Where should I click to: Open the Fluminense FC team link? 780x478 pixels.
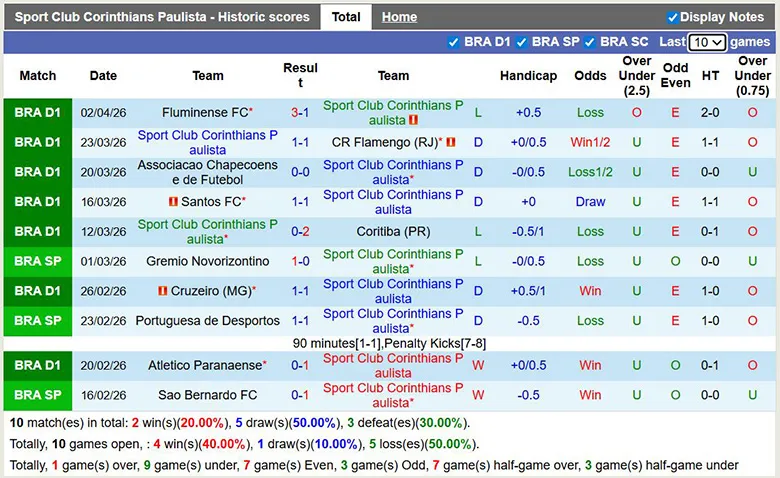click(204, 113)
